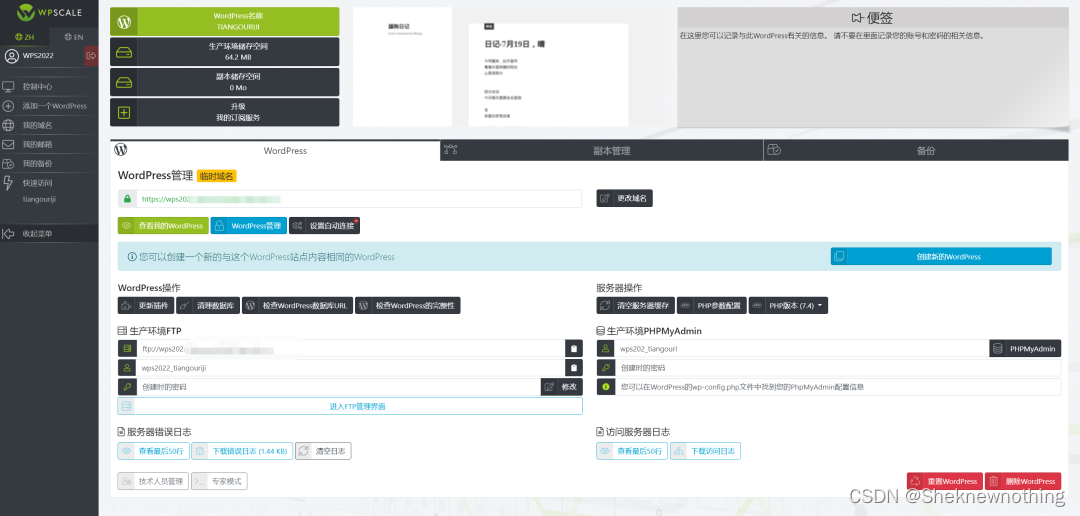Click the PHPMyAdmin button
The height and width of the screenshot is (516, 1080).
[1025, 349]
